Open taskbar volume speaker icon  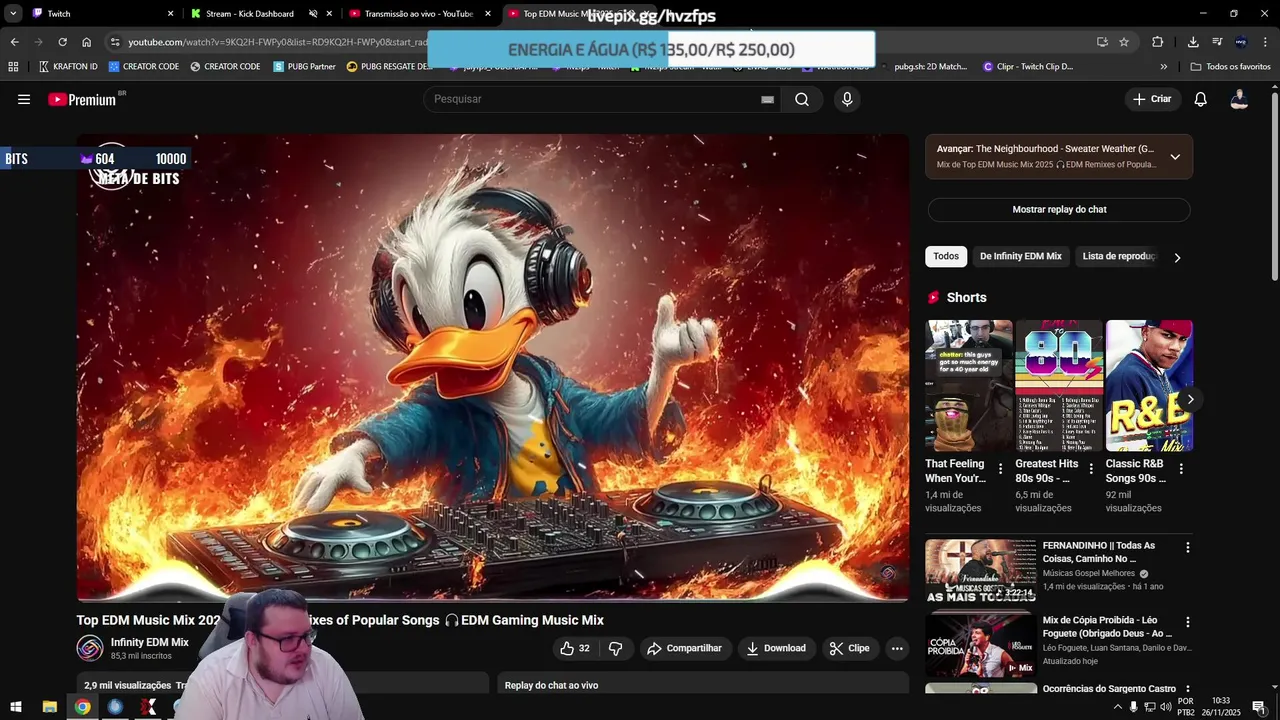[x=1165, y=707]
